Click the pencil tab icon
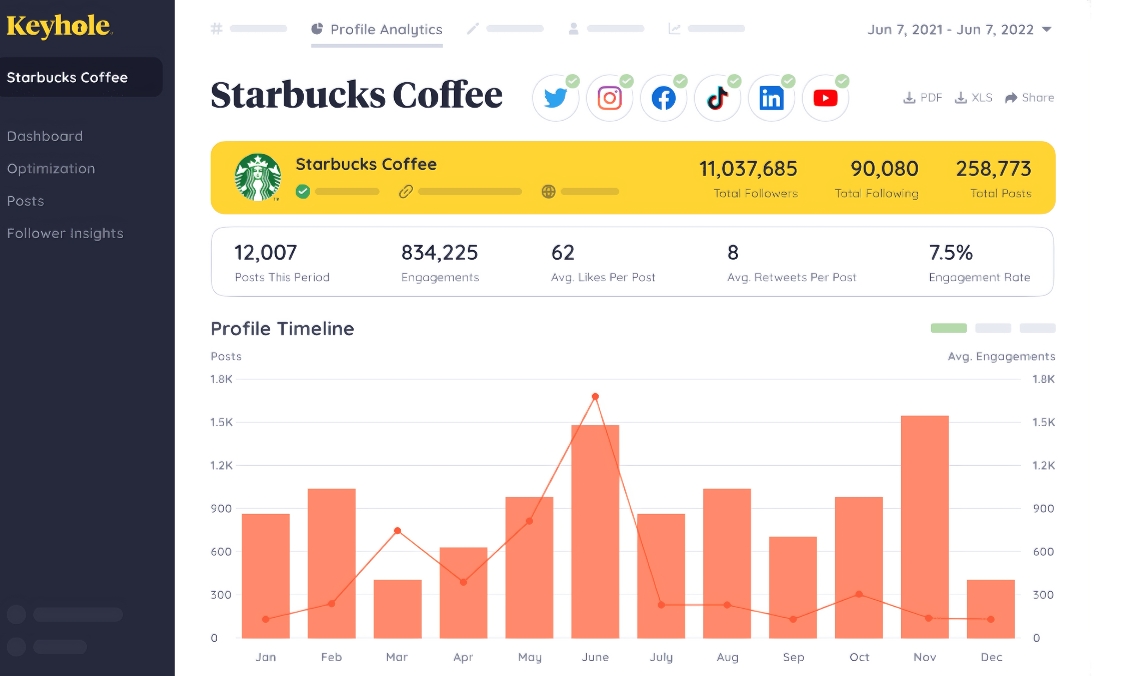 [473, 29]
